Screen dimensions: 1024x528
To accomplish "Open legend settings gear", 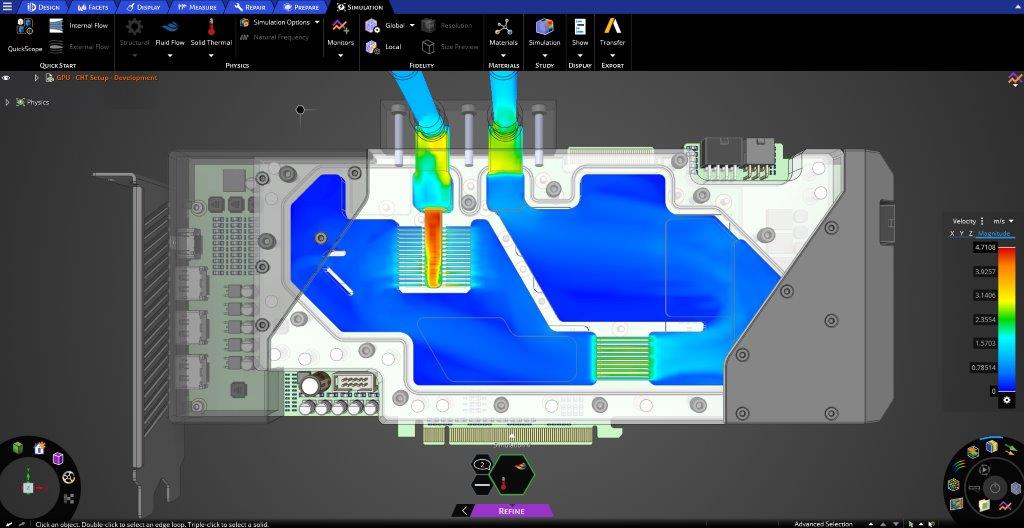I will pos(1006,401).
